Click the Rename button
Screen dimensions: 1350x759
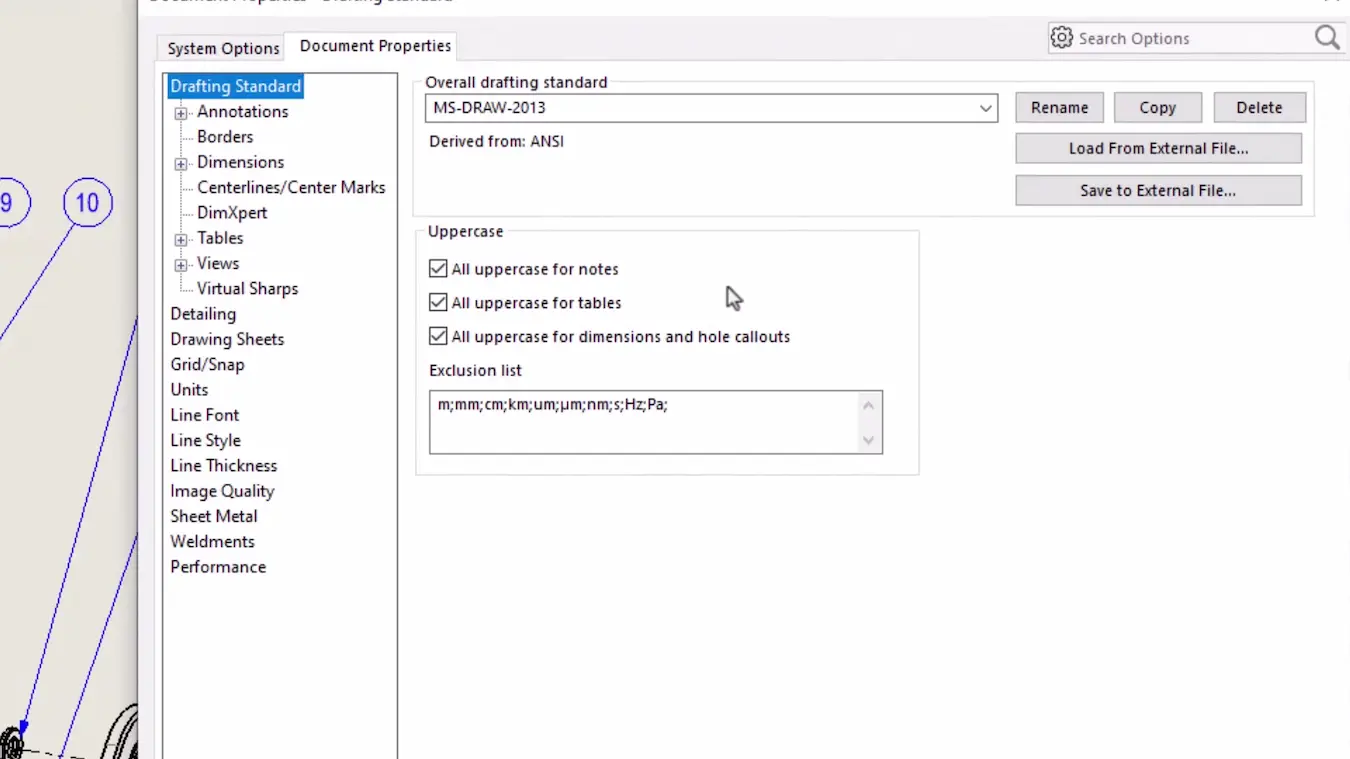pos(1059,108)
